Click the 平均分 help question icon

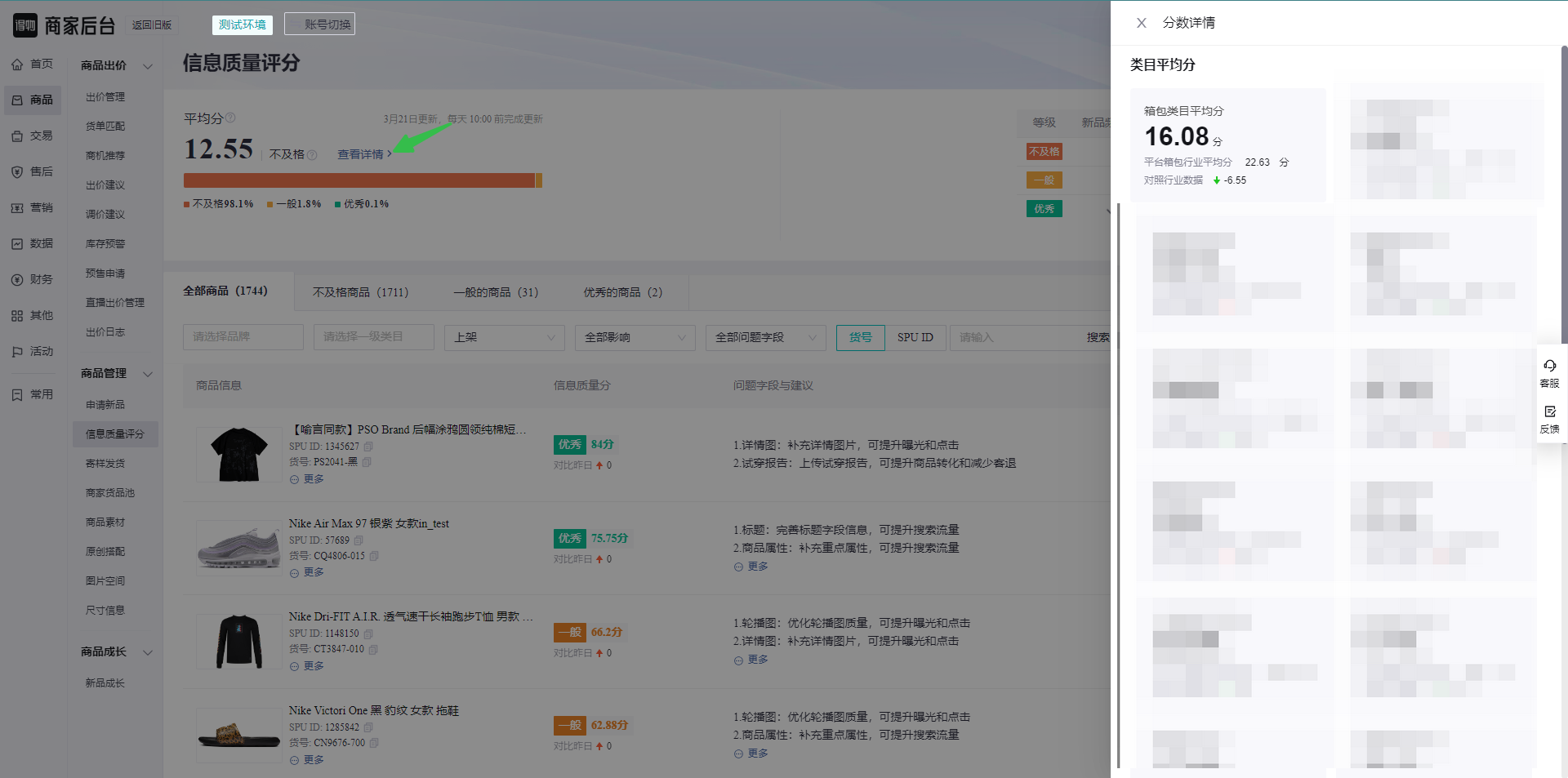[230, 118]
